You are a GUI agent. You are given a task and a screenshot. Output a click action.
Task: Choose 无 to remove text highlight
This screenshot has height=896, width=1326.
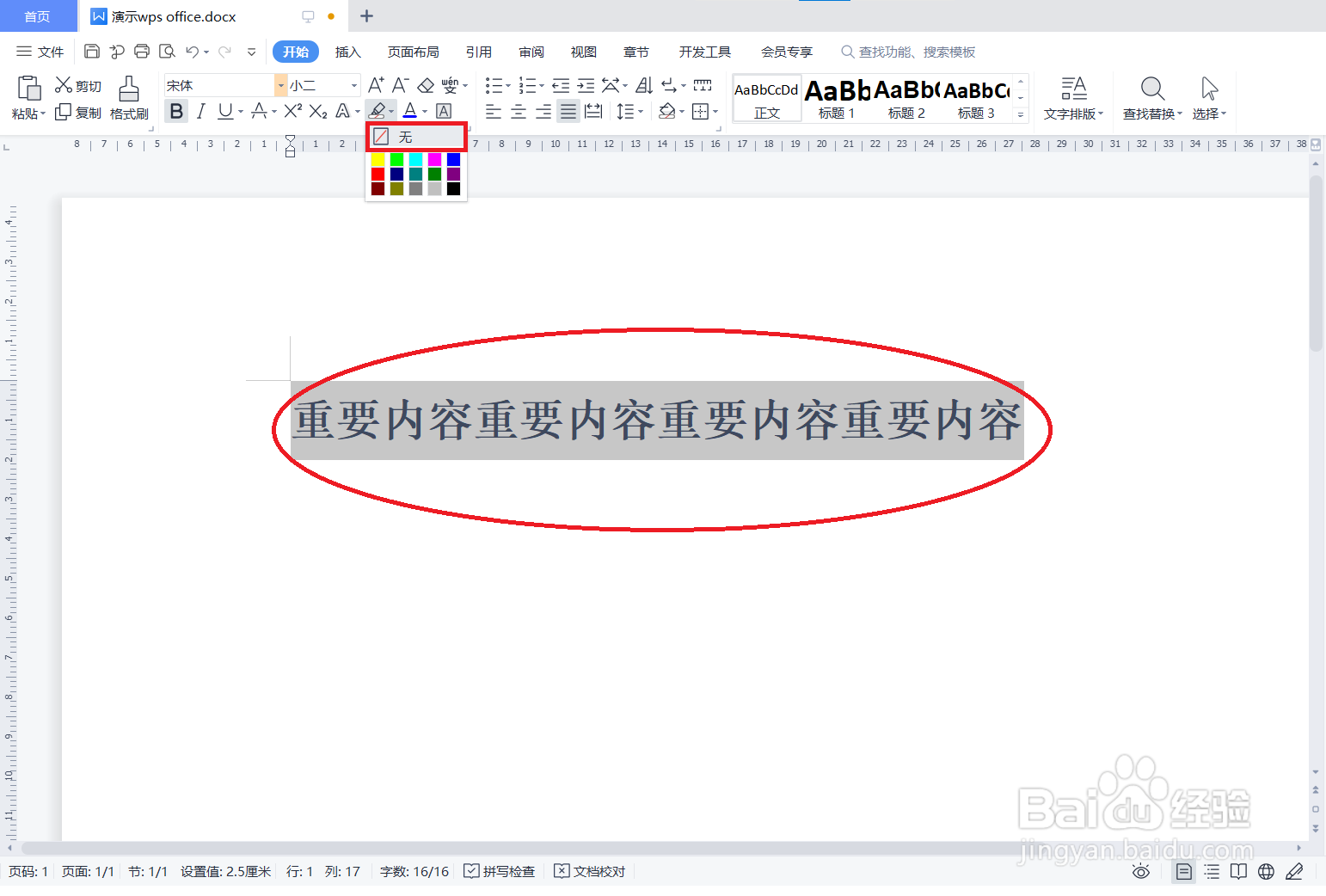pos(415,136)
